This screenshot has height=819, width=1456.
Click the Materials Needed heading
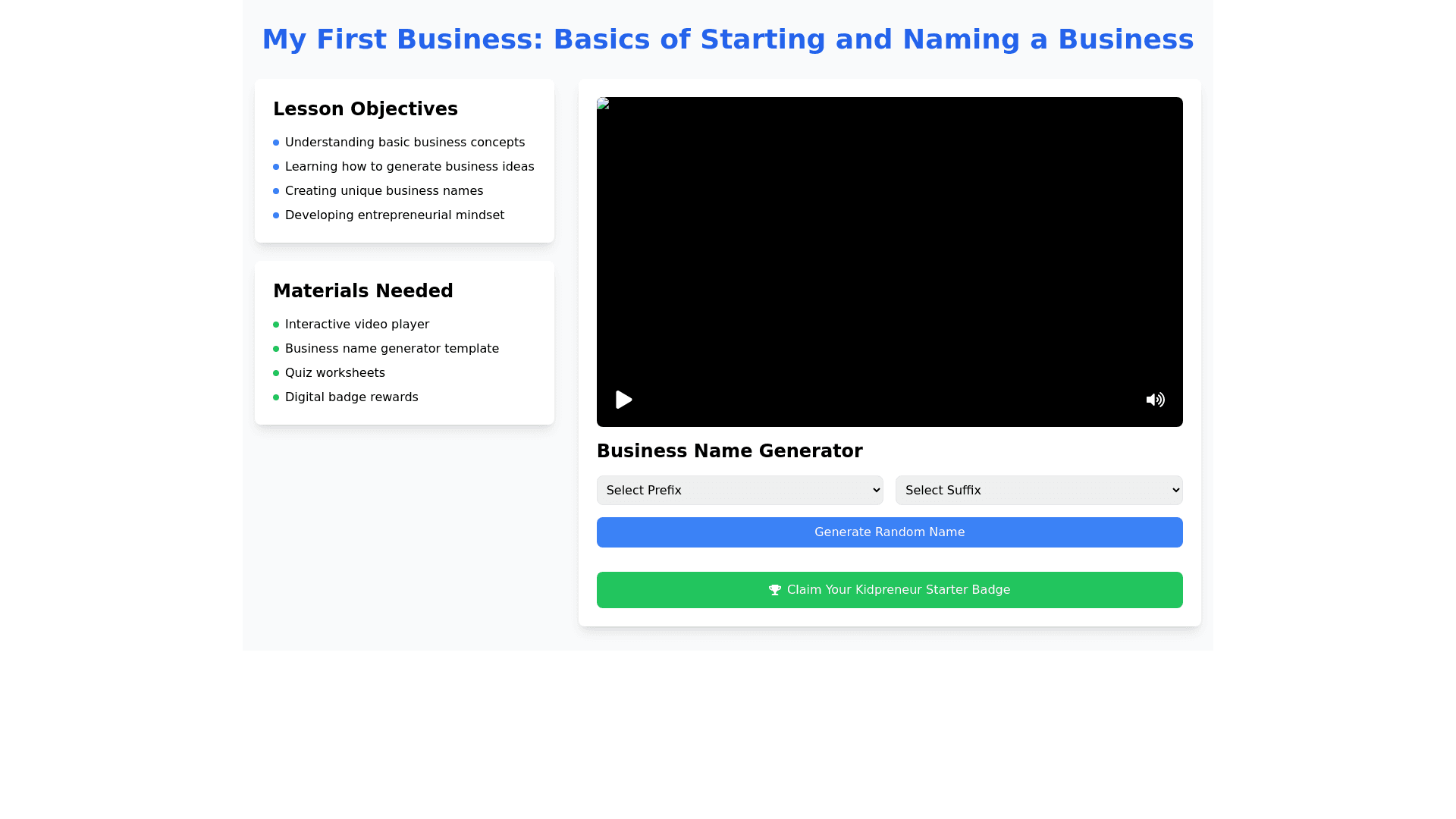coord(363,291)
